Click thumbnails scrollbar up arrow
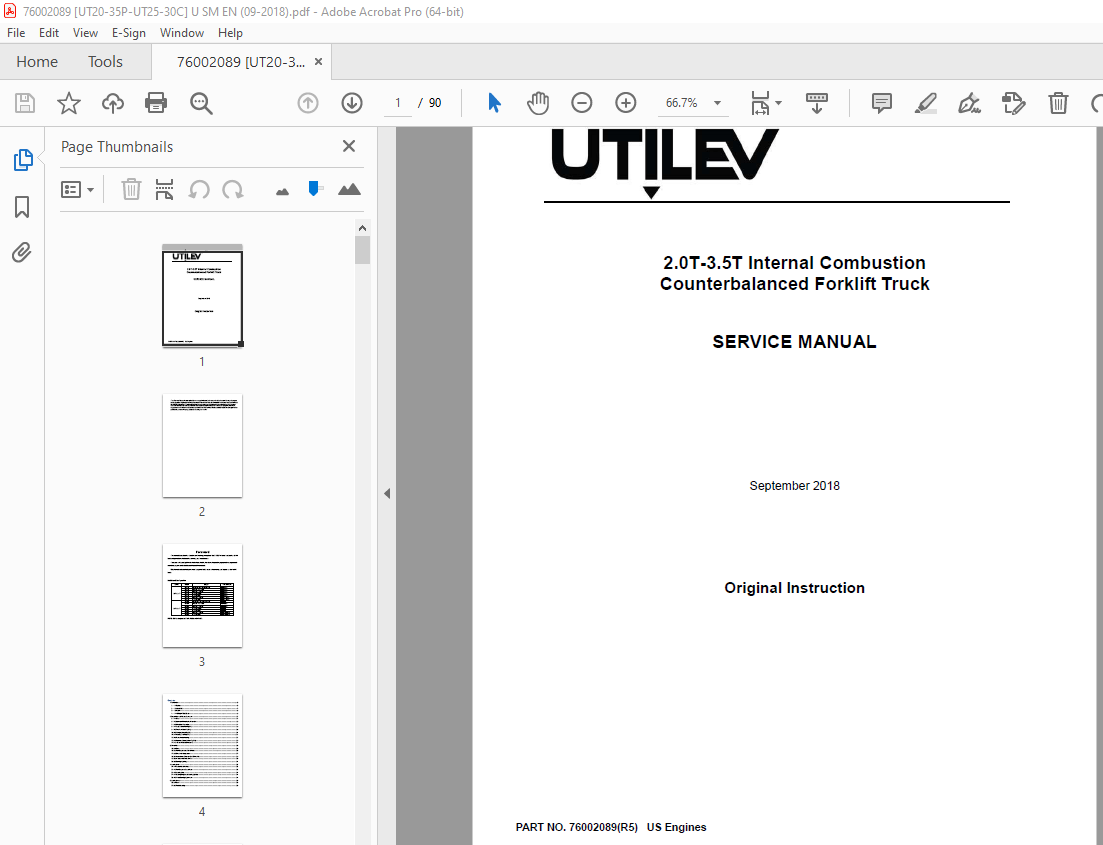Viewport: 1103px width, 845px height. 362,228
